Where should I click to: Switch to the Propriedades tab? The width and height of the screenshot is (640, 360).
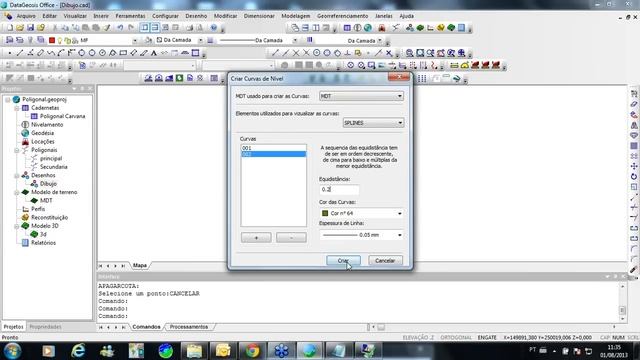[45, 327]
